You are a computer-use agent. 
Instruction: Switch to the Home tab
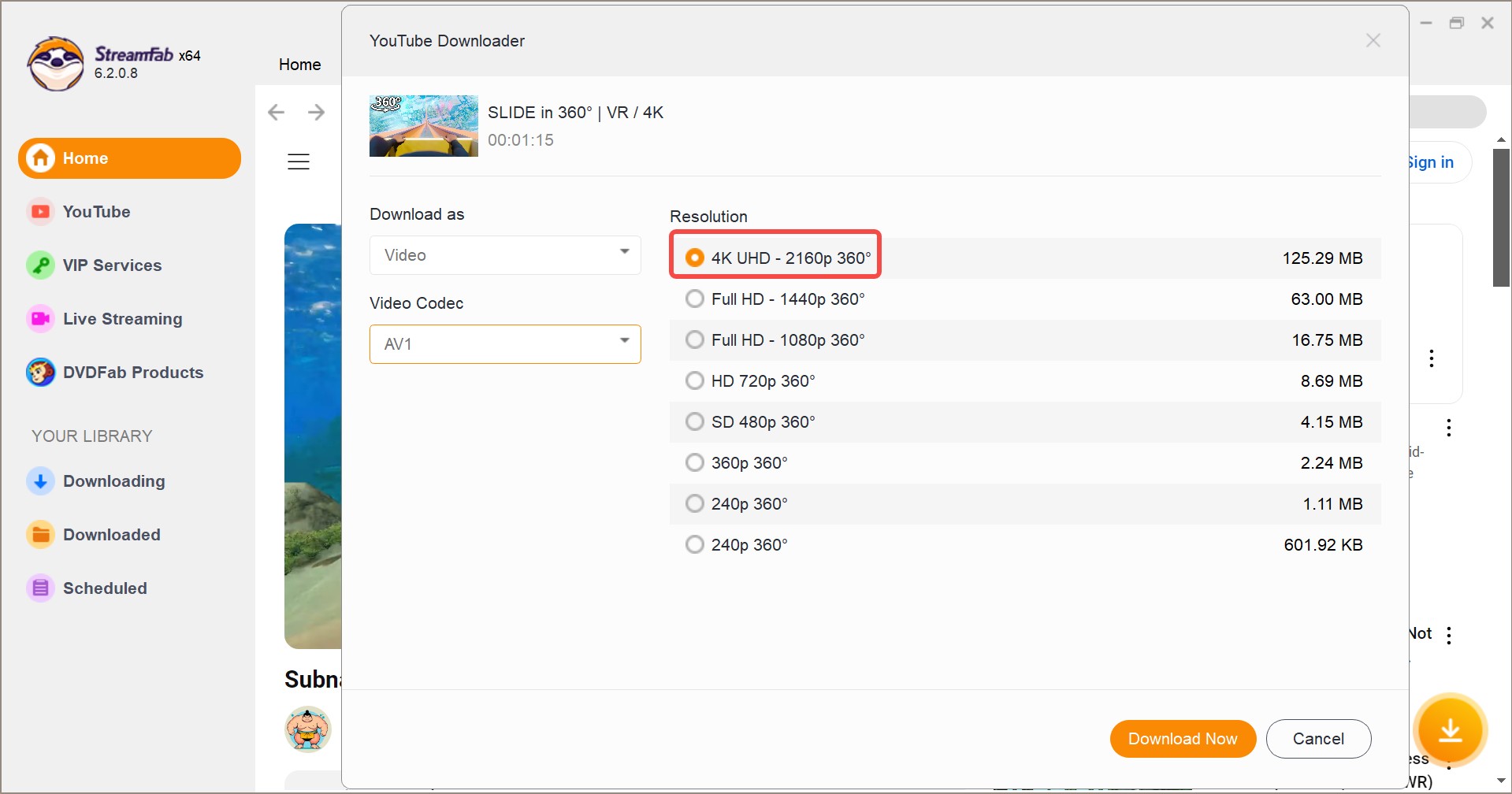(299, 65)
